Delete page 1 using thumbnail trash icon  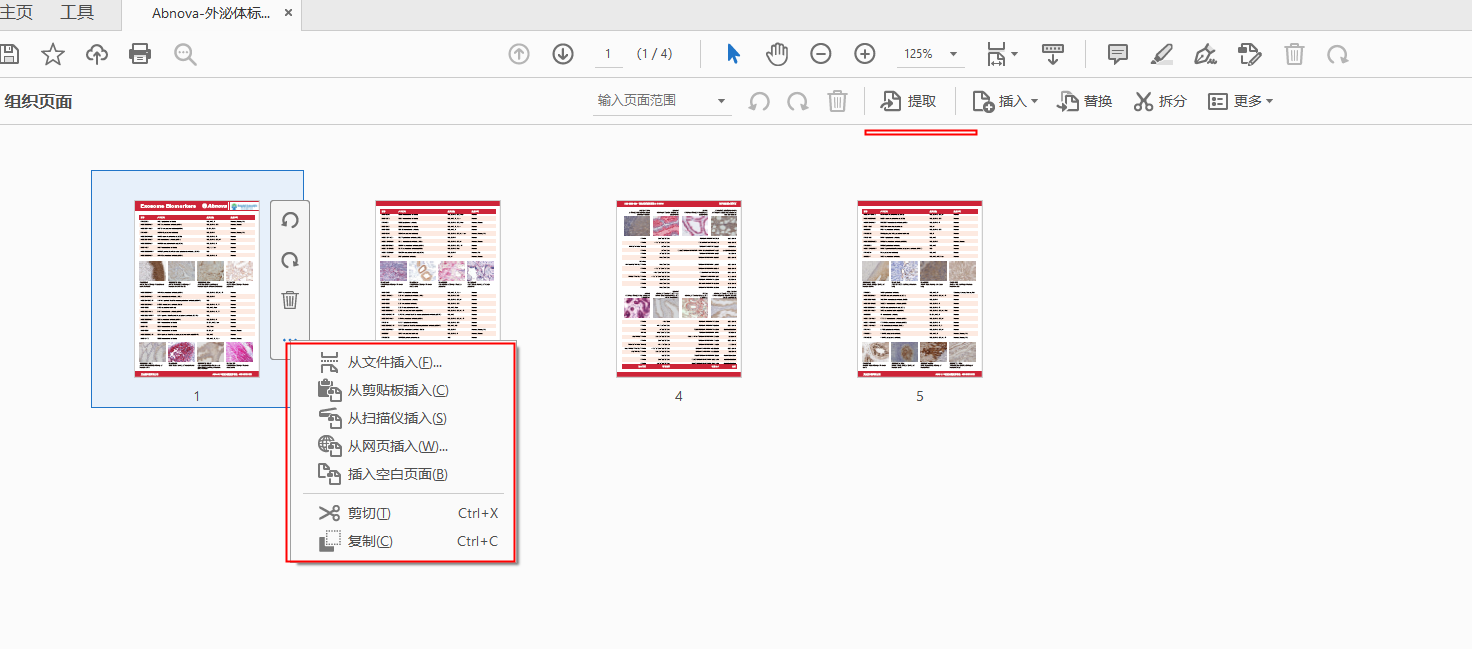coord(290,300)
